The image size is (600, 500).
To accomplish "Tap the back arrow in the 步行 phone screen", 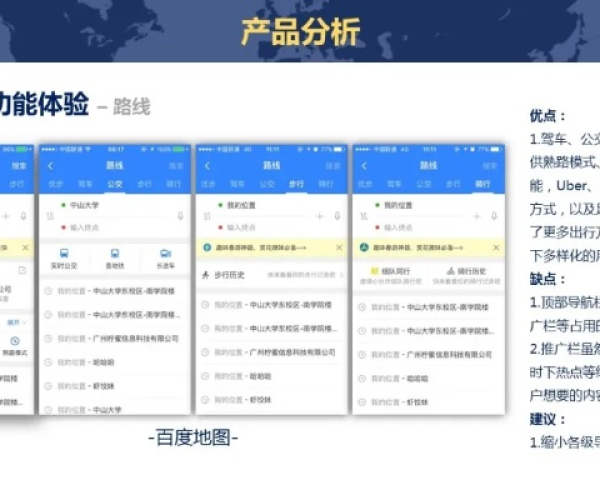I will coord(207,166).
